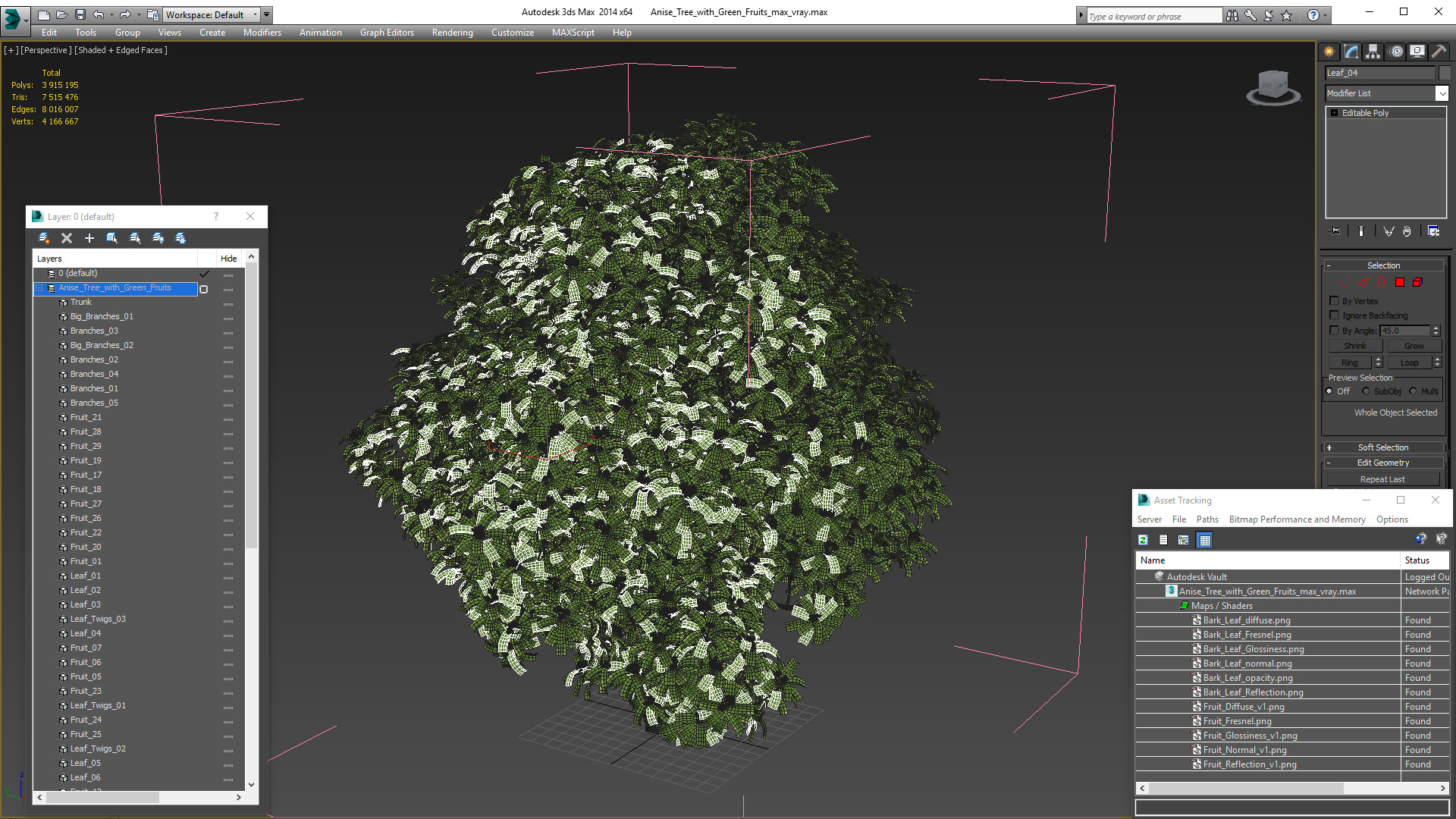Click the Leaf_04 object color swatch
This screenshot has width=1456, height=819.
tap(1445, 73)
